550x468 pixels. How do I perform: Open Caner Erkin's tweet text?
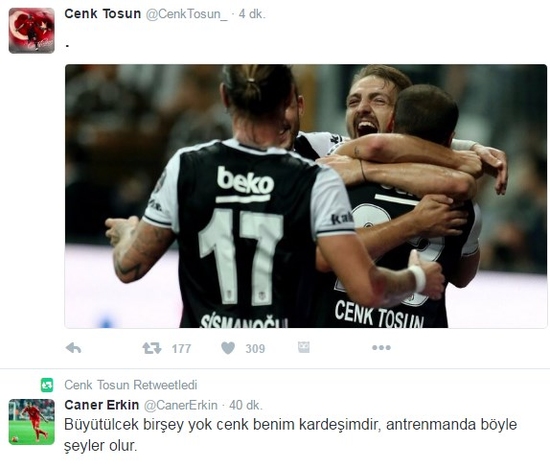(290, 435)
